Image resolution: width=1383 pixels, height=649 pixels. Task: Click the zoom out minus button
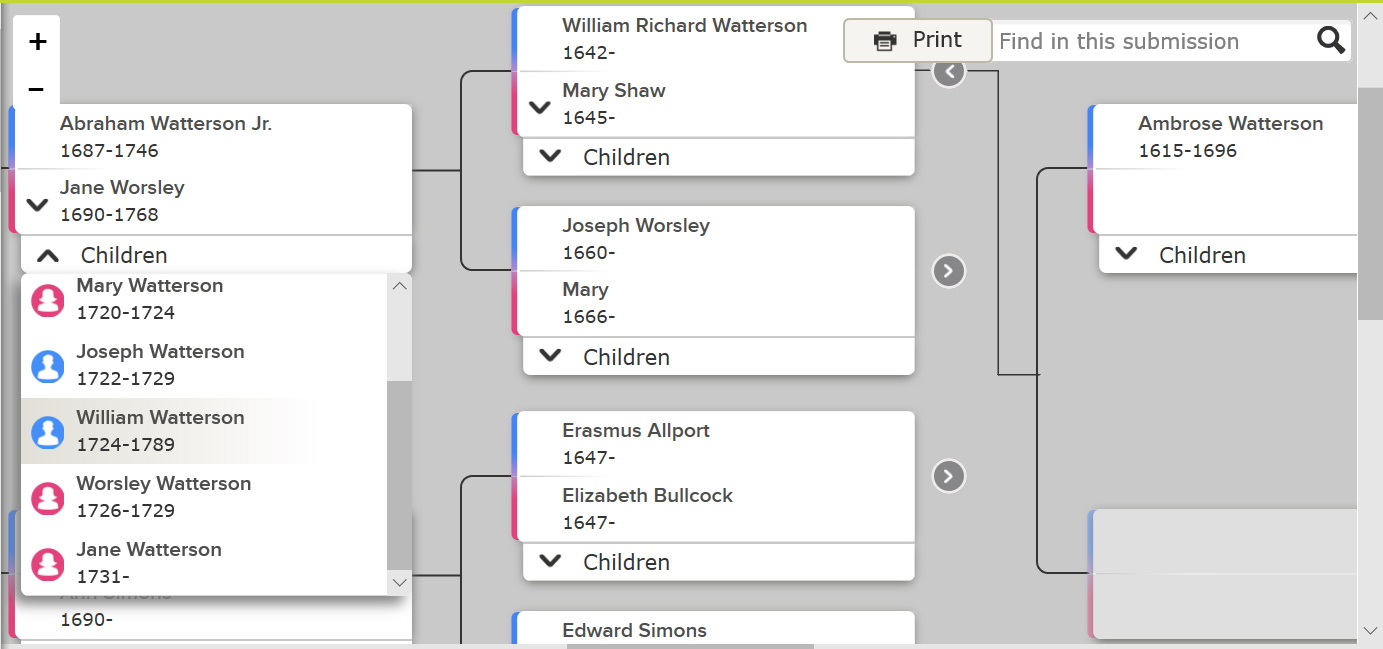[x=37, y=90]
